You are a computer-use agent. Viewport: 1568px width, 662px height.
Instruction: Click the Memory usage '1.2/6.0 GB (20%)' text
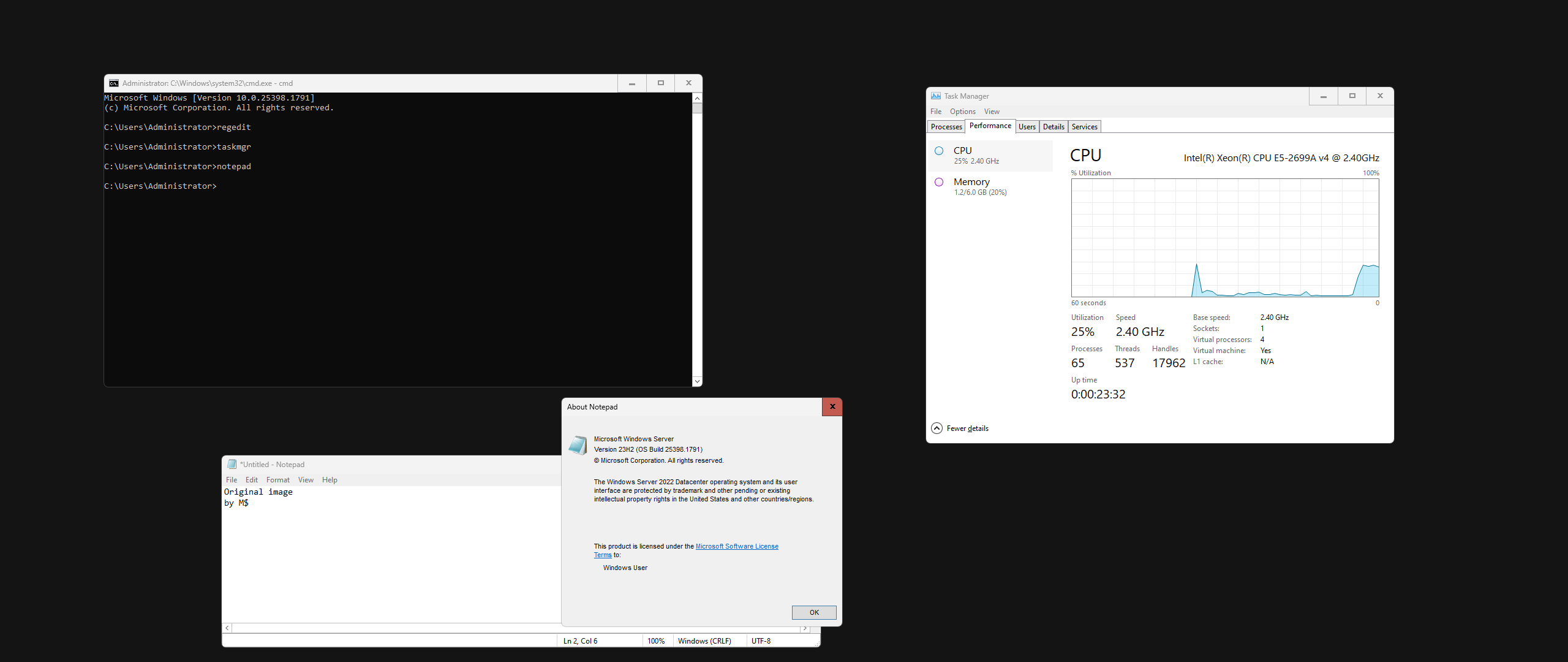pyautogui.click(x=980, y=192)
